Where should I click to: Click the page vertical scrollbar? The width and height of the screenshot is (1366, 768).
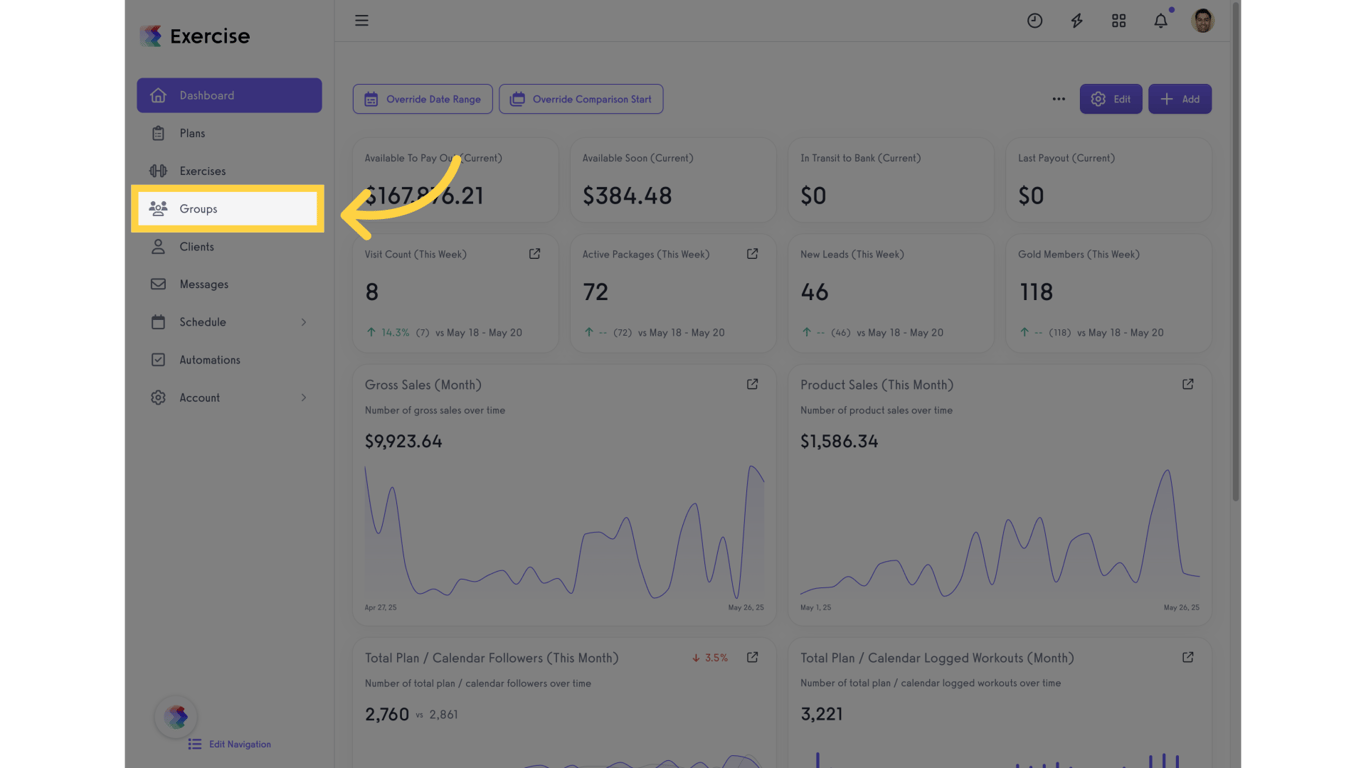point(1236,250)
